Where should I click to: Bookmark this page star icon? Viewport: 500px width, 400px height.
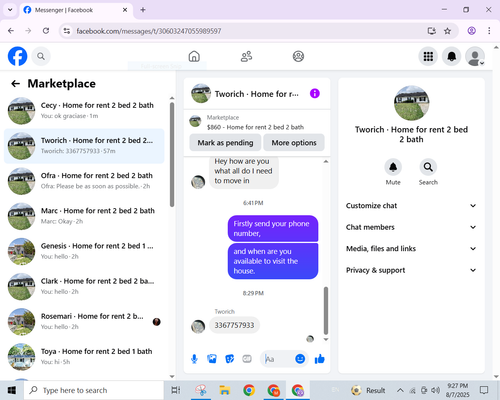coord(447,31)
